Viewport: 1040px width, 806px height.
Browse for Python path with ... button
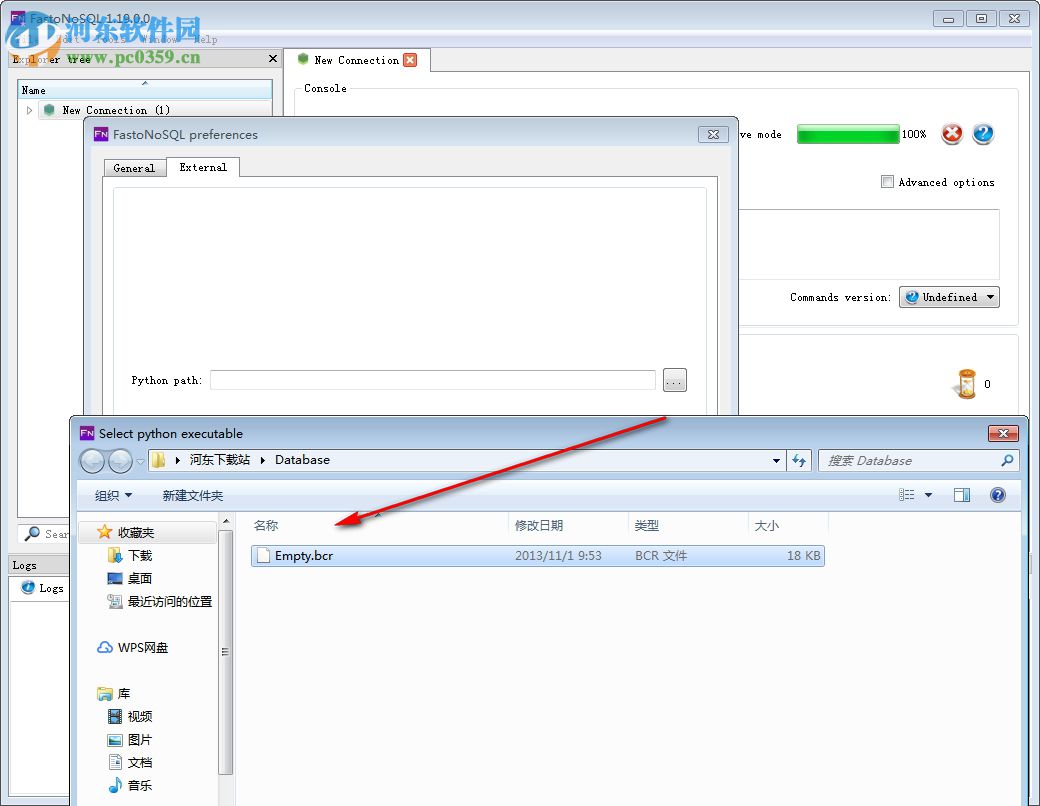coord(675,380)
